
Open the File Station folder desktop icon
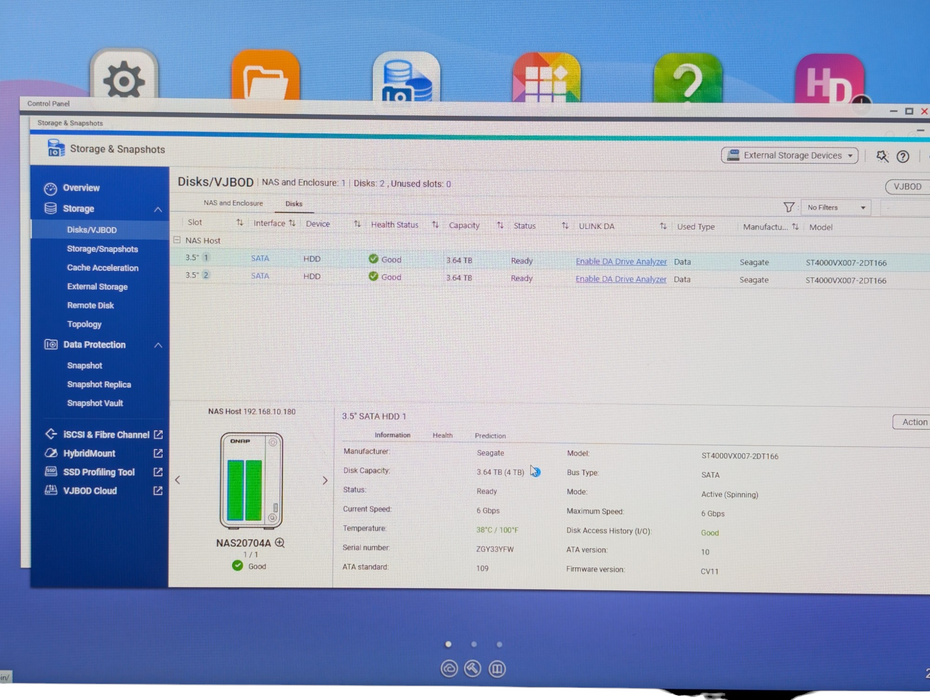point(265,80)
